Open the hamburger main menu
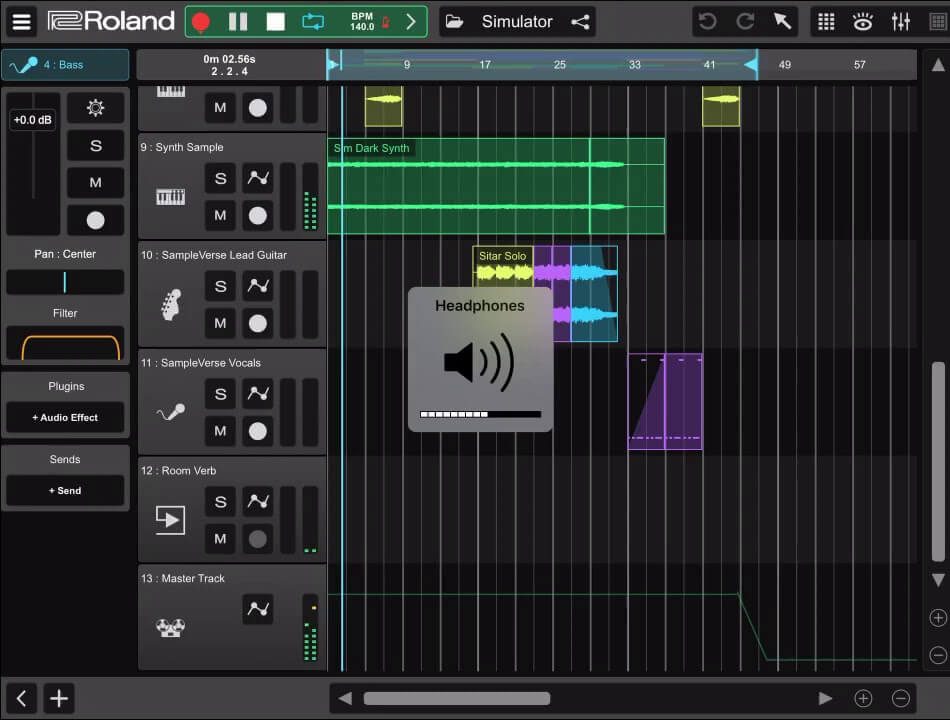The height and width of the screenshot is (720, 950). point(21,22)
